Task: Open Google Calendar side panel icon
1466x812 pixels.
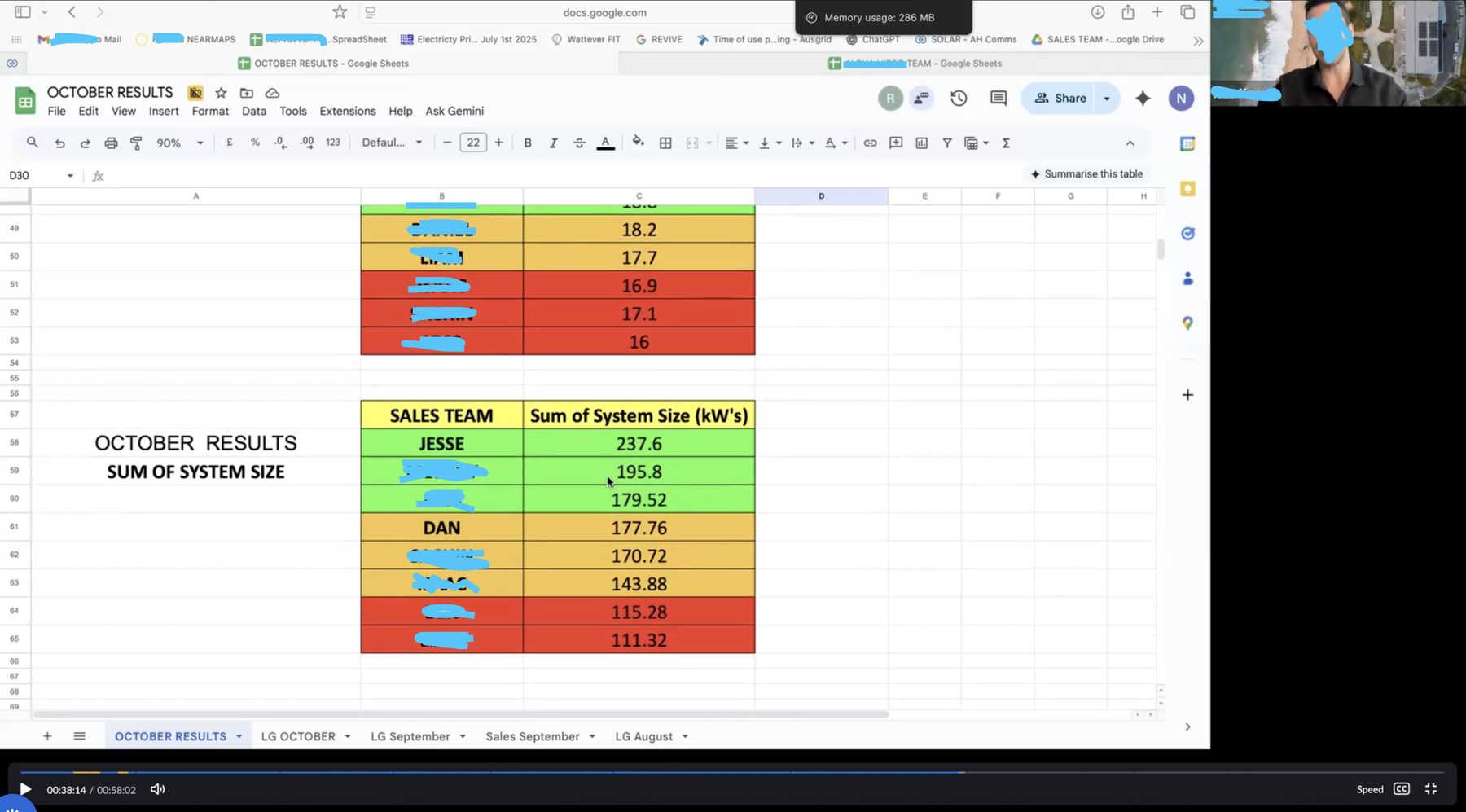Action: click(1187, 143)
